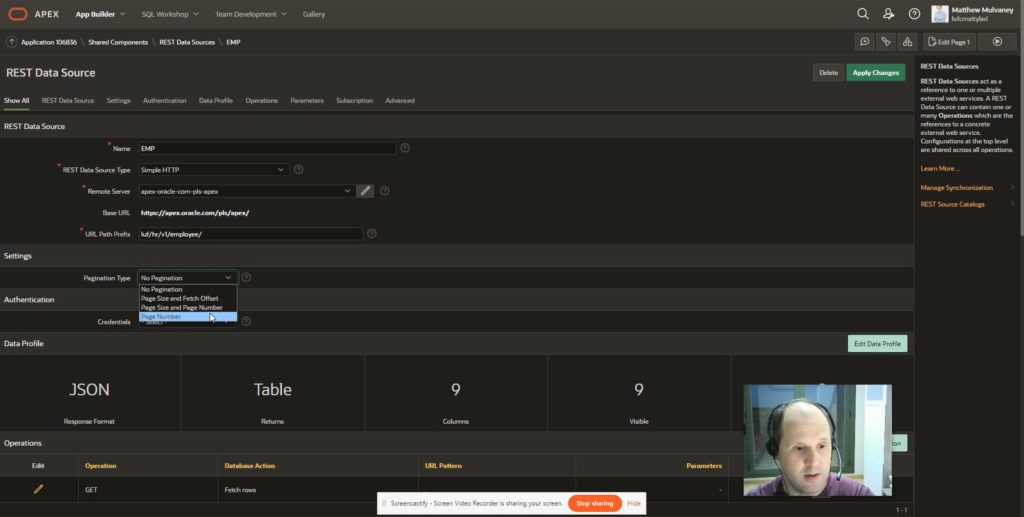Click the up arrow beside Application 106836
The width and height of the screenshot is (1024, 517).
(x=11, y=42)
